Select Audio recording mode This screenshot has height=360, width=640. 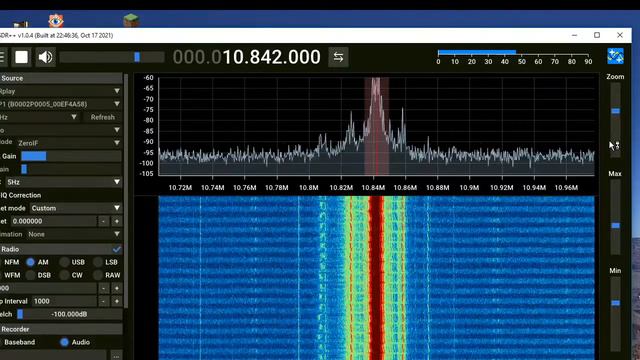tap(75, 342)
